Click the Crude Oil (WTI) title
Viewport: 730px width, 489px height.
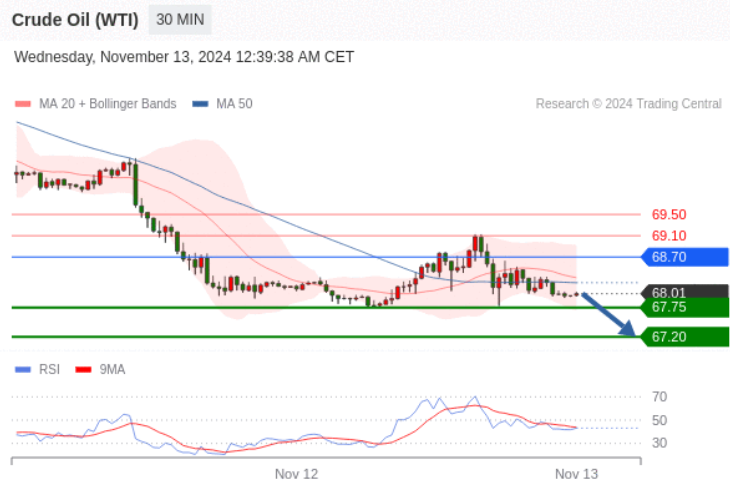click(75, 19)
